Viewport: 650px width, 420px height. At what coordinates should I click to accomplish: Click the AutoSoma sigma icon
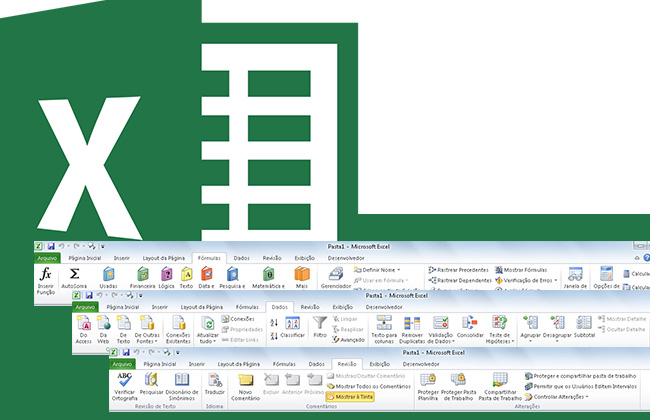click(74, 274)
